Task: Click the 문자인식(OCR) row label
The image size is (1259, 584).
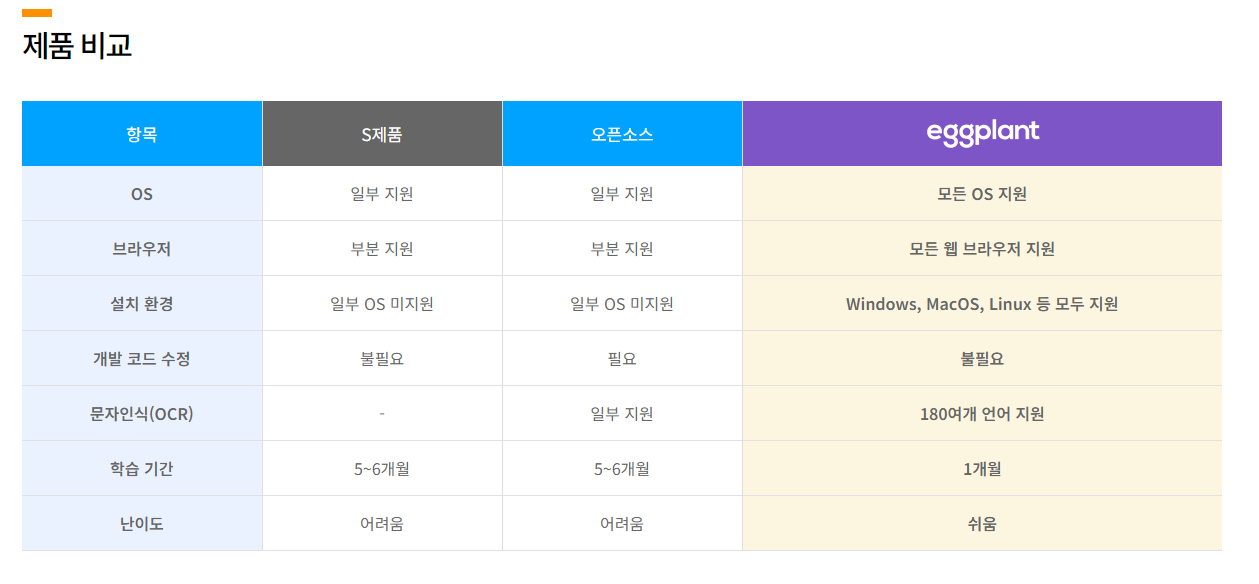Action: [x=142, y=414]
